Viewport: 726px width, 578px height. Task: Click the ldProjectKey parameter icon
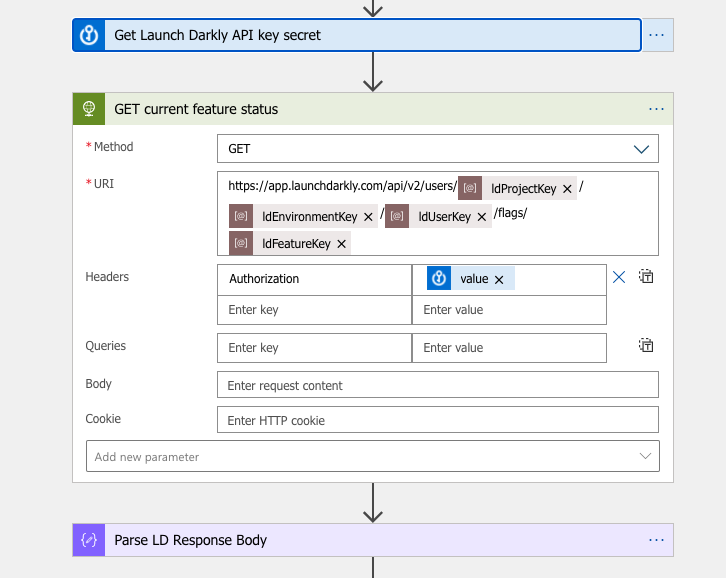(x=470, y=188)
